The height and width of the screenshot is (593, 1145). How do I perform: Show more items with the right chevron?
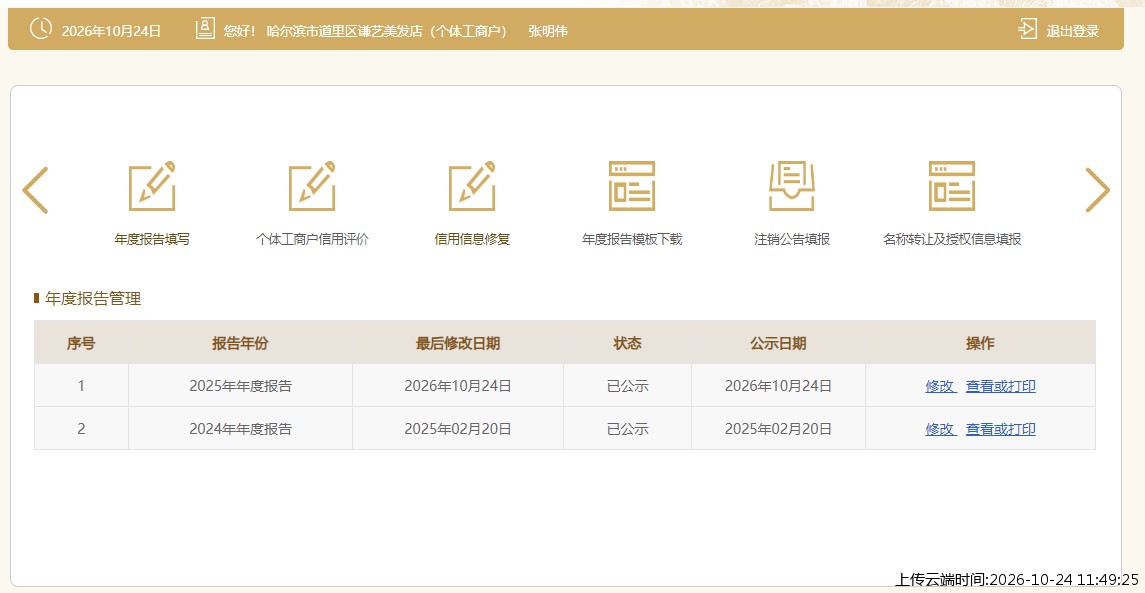coord(1097,190)
